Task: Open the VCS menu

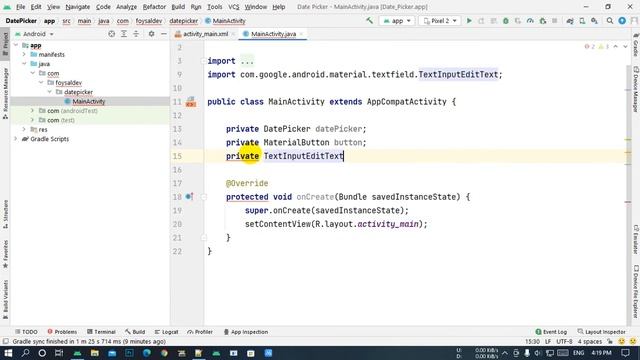Action: coord(234,7)
